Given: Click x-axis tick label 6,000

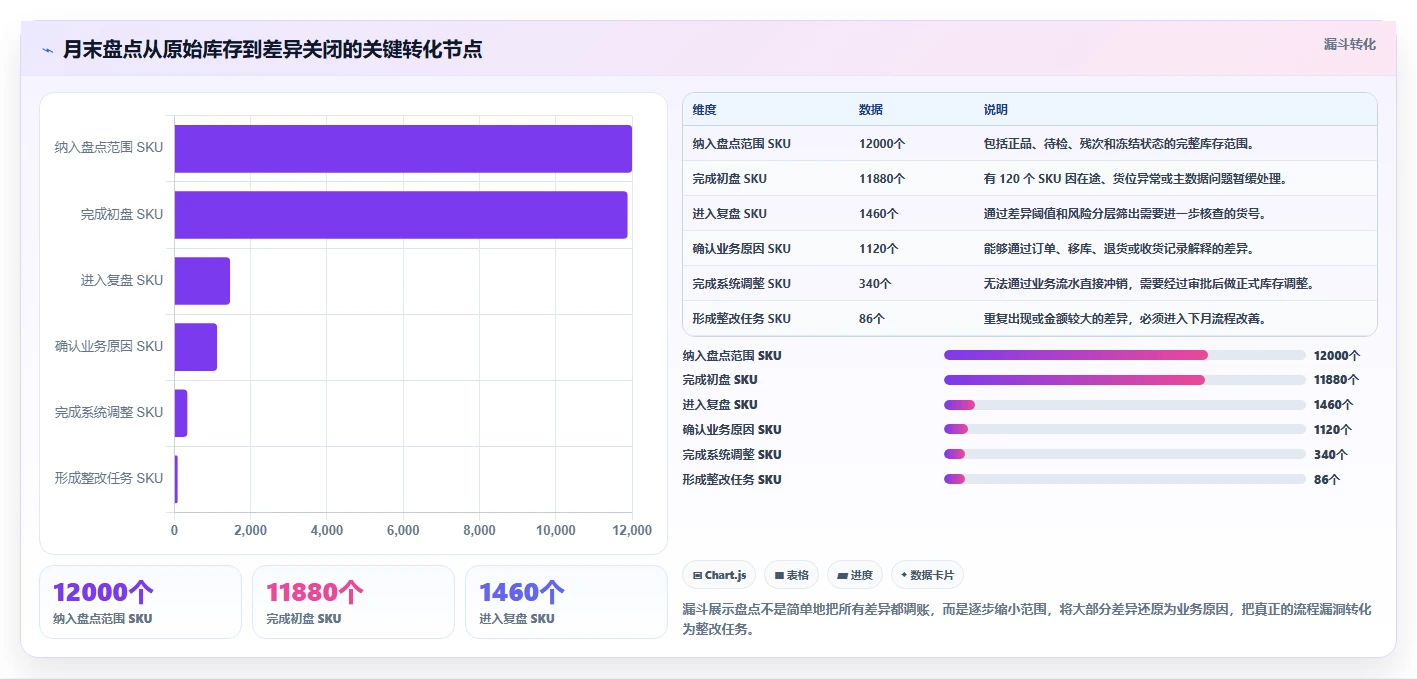Looking at the screenshot, I should pyautogui.click(x=403, y=530).
